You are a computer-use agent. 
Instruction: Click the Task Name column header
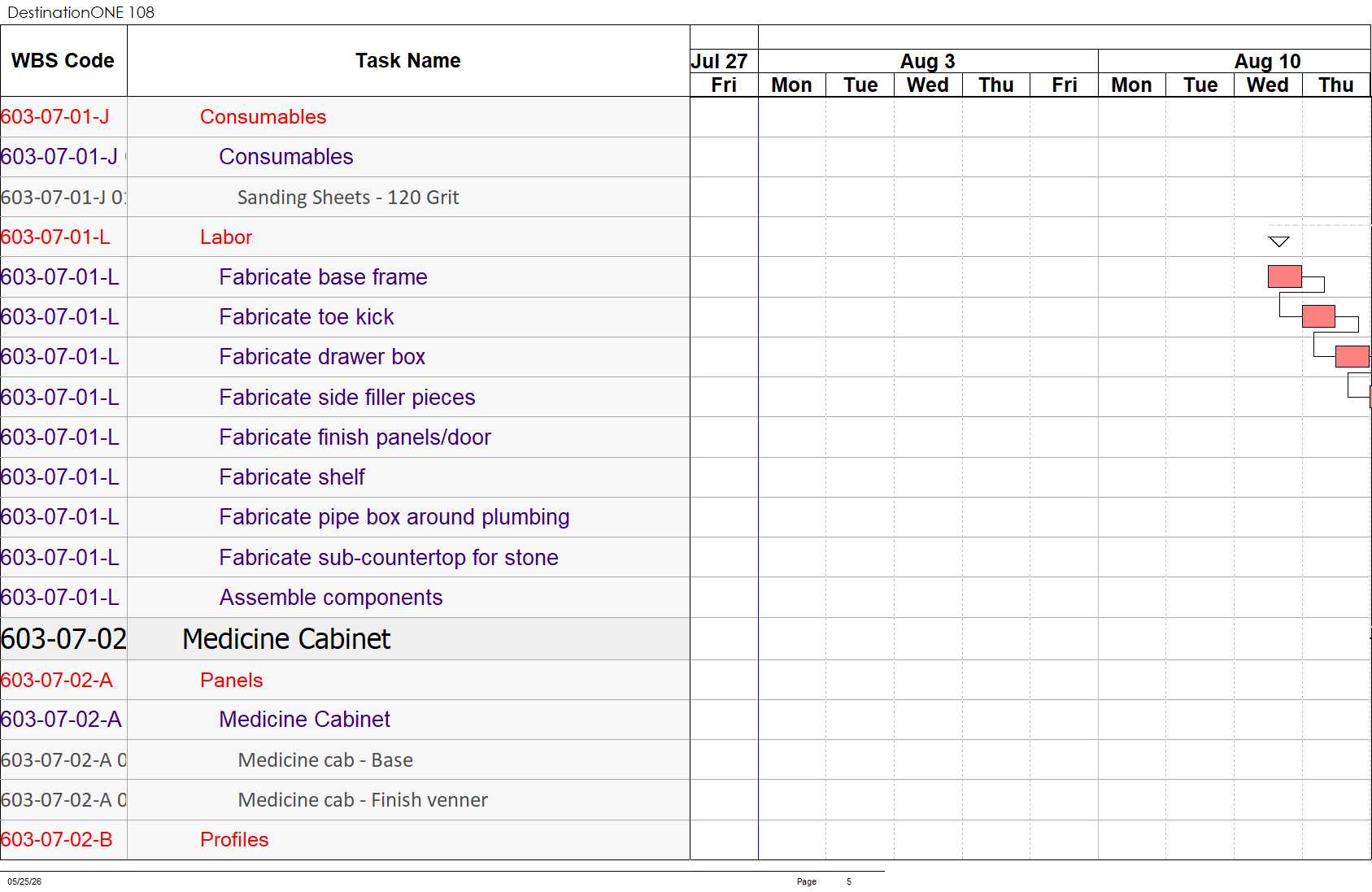point(408,61)
